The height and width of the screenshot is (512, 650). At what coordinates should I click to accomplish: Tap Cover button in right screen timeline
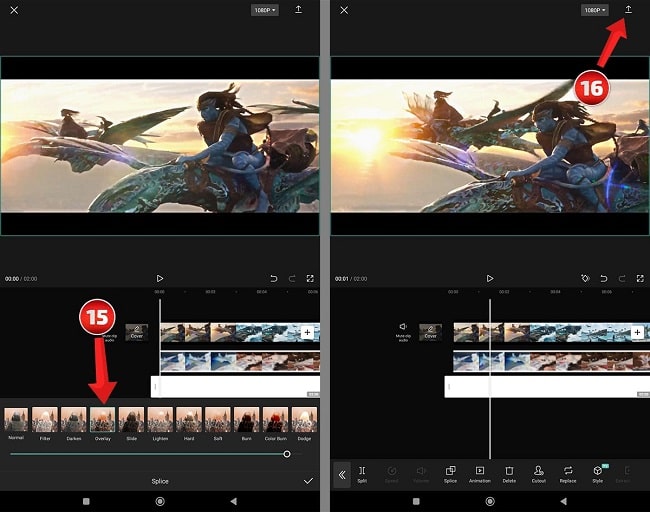click(x=430, y=332)
